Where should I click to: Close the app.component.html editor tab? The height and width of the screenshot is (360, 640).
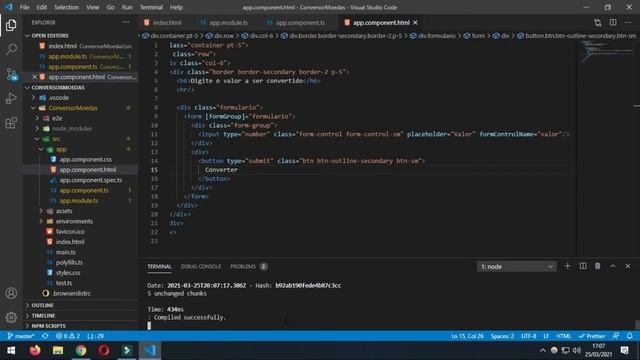pos(415,22)
